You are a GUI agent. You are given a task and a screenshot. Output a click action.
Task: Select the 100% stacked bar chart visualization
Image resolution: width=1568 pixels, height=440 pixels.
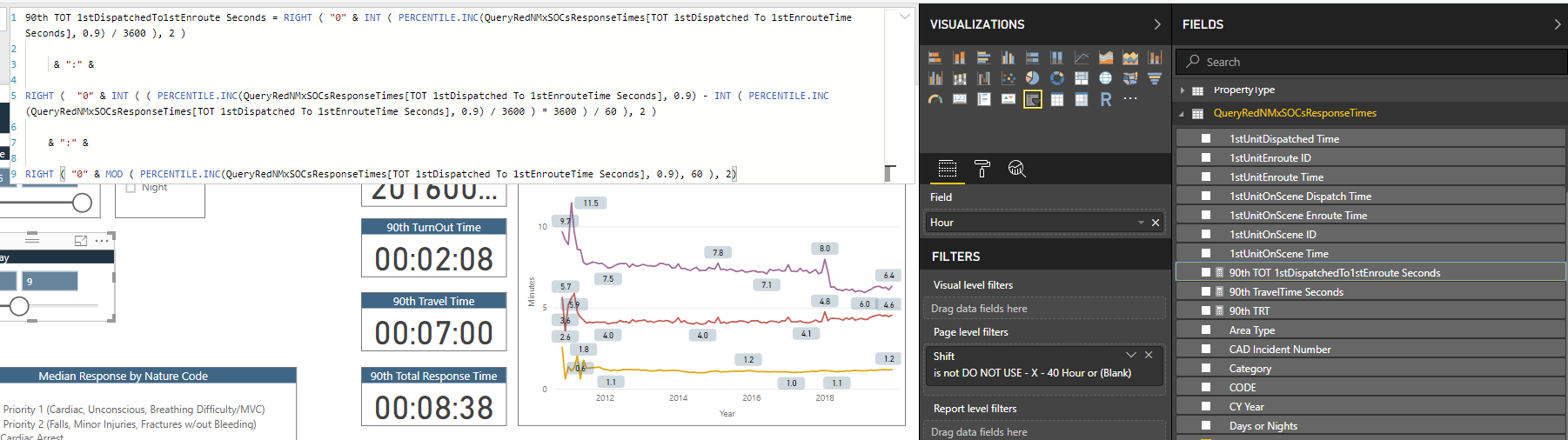[x=1032, y=57]
